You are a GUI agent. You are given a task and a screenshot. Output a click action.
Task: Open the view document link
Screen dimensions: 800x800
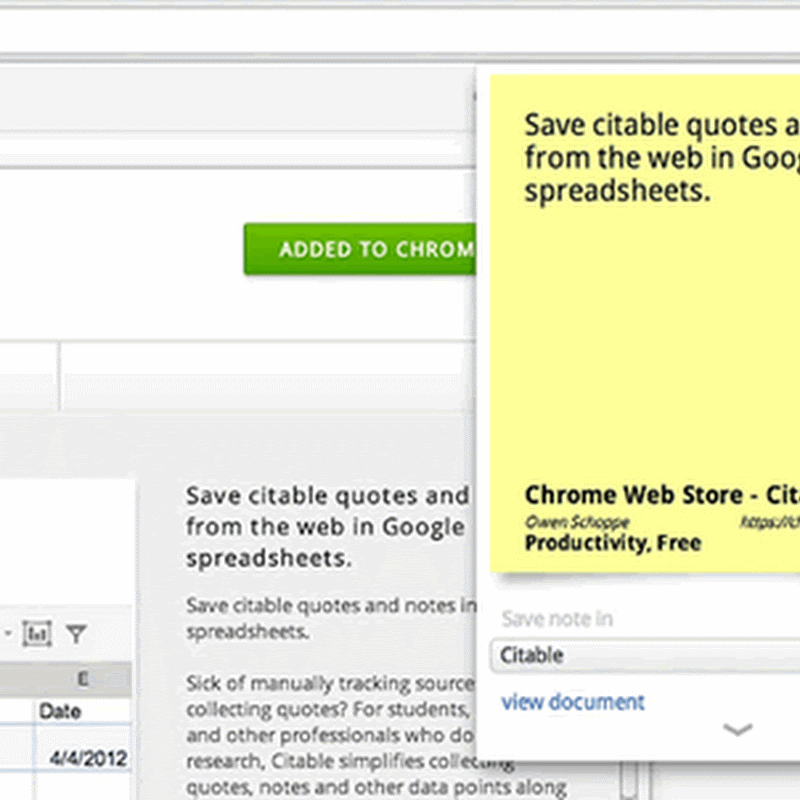(573, 702)
